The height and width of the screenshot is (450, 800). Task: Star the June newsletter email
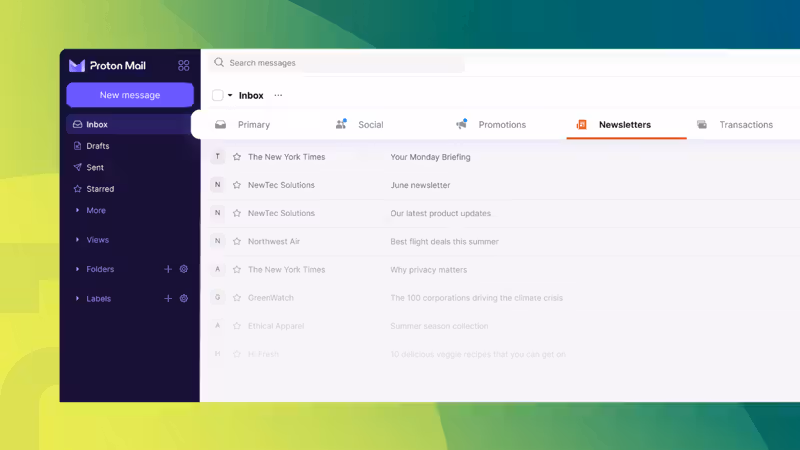[237, 185]
